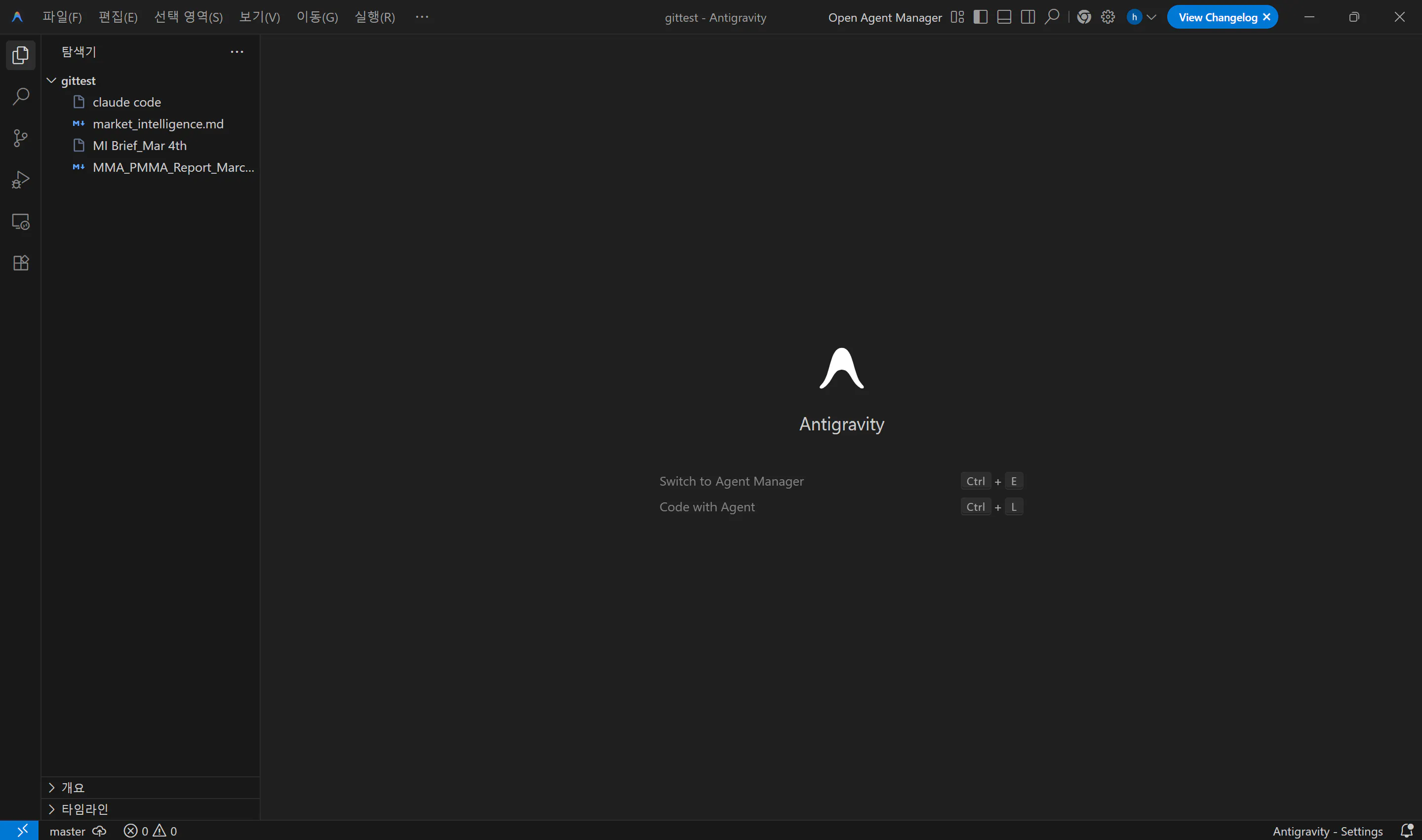This screenshot has width=1422, height=840.
Task: Click the E key badge
Action: click(1014, 481)
